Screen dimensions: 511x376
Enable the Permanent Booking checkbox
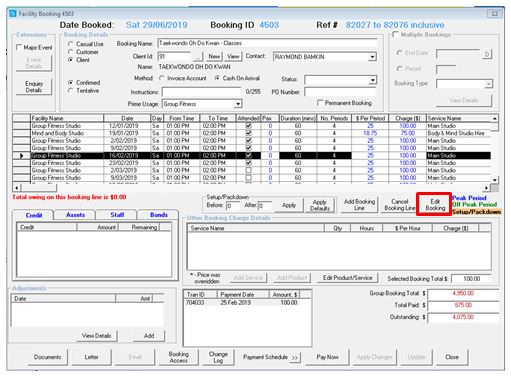pos(320,103)
